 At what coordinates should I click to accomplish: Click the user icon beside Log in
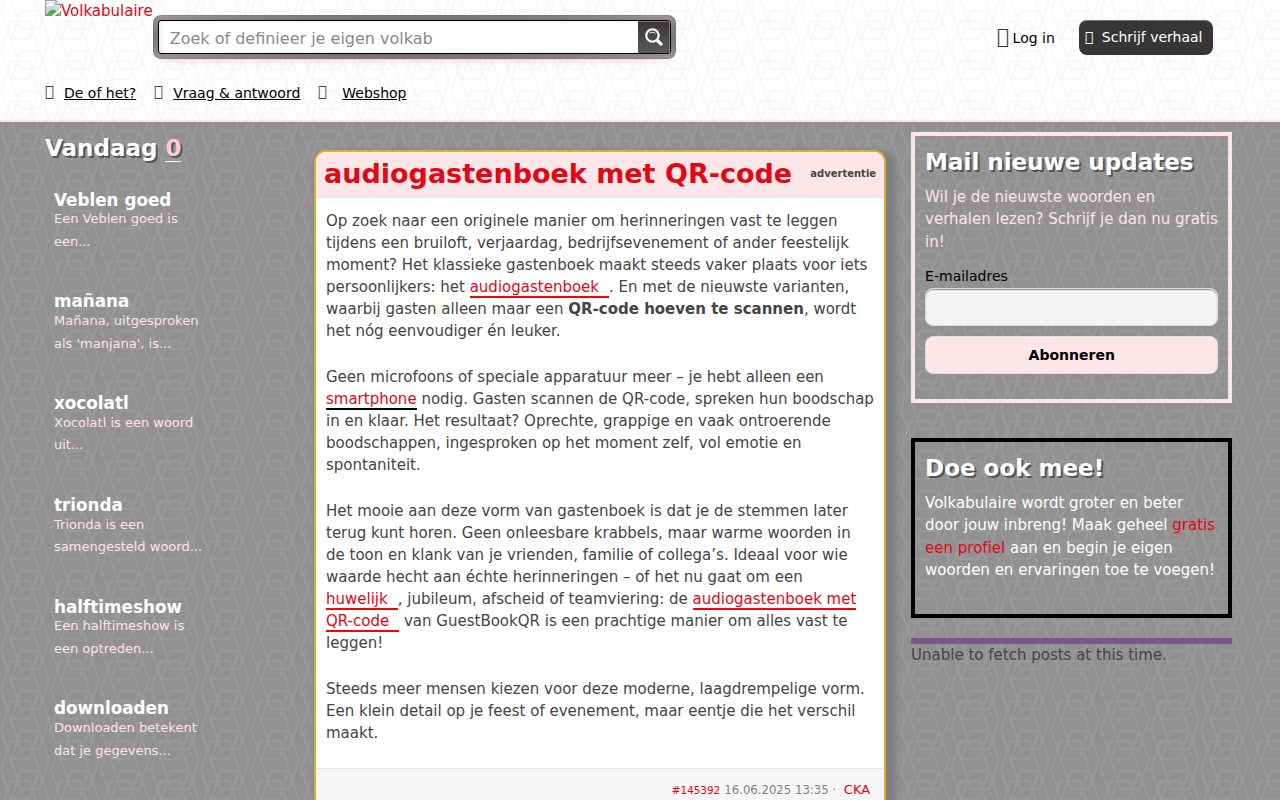[1003, 38]
